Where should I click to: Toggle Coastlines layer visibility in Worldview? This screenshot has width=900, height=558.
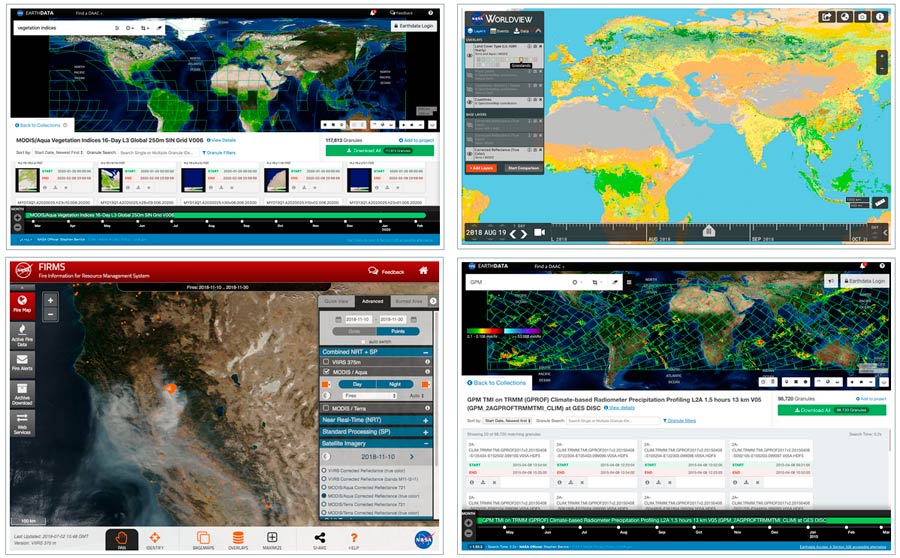[x=470, y=102]
